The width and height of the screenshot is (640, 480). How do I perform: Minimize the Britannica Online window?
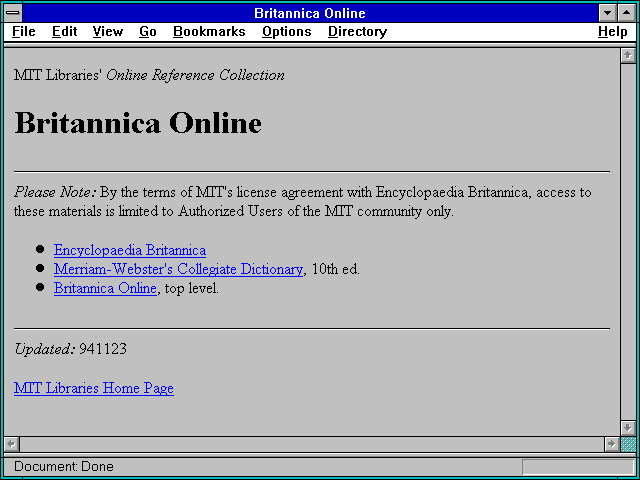coord(607,13)
